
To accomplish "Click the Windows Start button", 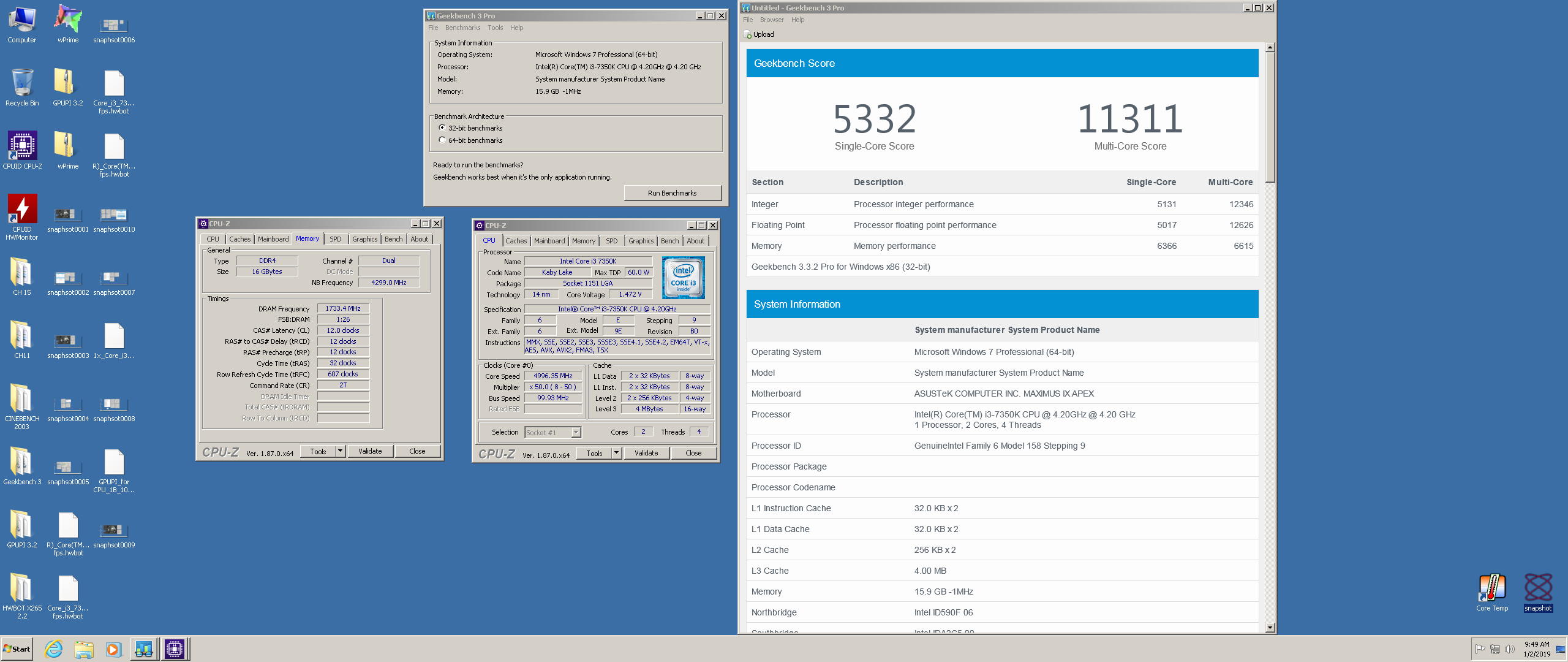I will pyautogui.click(x=17, y=649).
